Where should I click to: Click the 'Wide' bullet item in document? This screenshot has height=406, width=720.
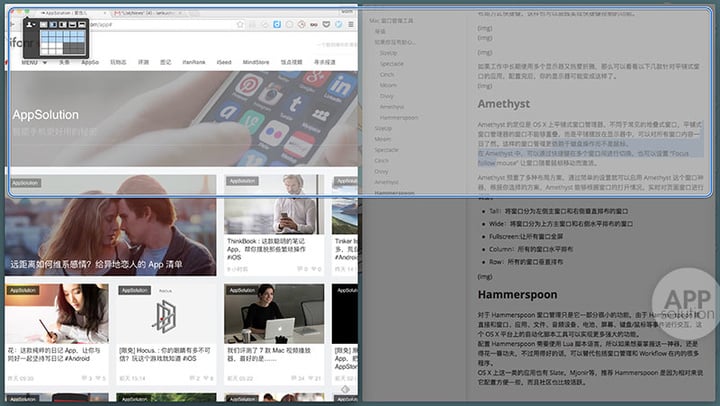pos(561,224)
